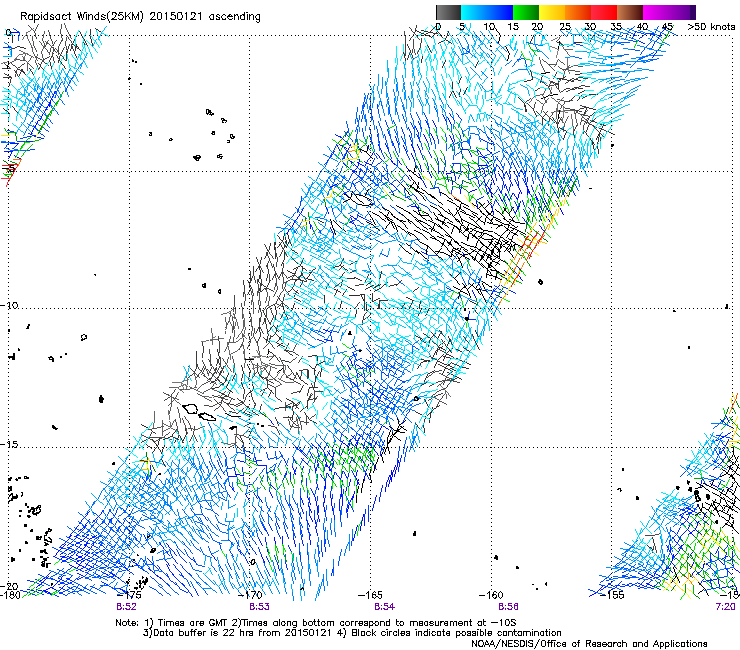Click the '-15' latitude axis label on left
The image size is (740, 650).
click(x=9, y=445)
